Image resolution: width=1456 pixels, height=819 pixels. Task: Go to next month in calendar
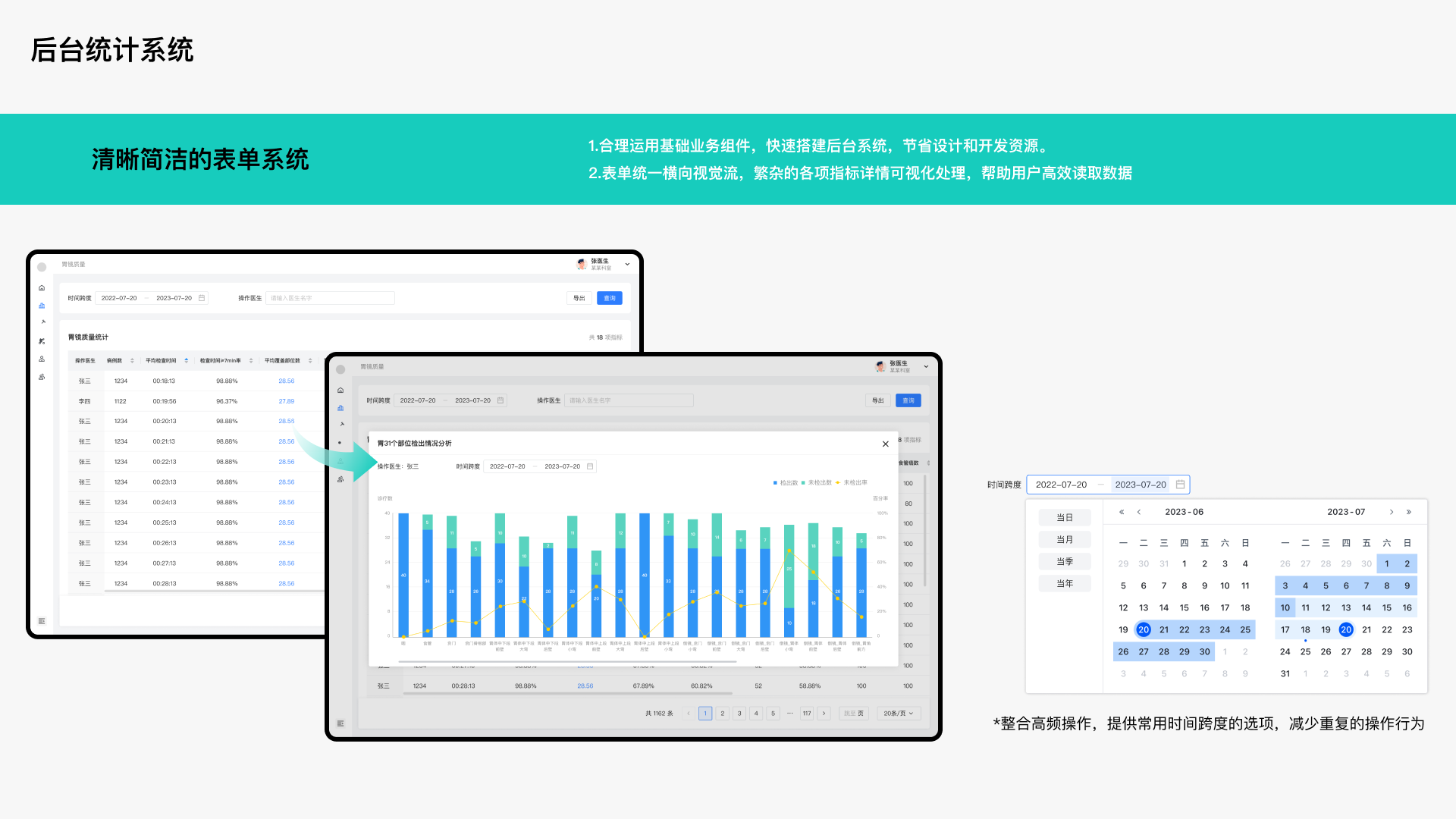click(1392, 513)
